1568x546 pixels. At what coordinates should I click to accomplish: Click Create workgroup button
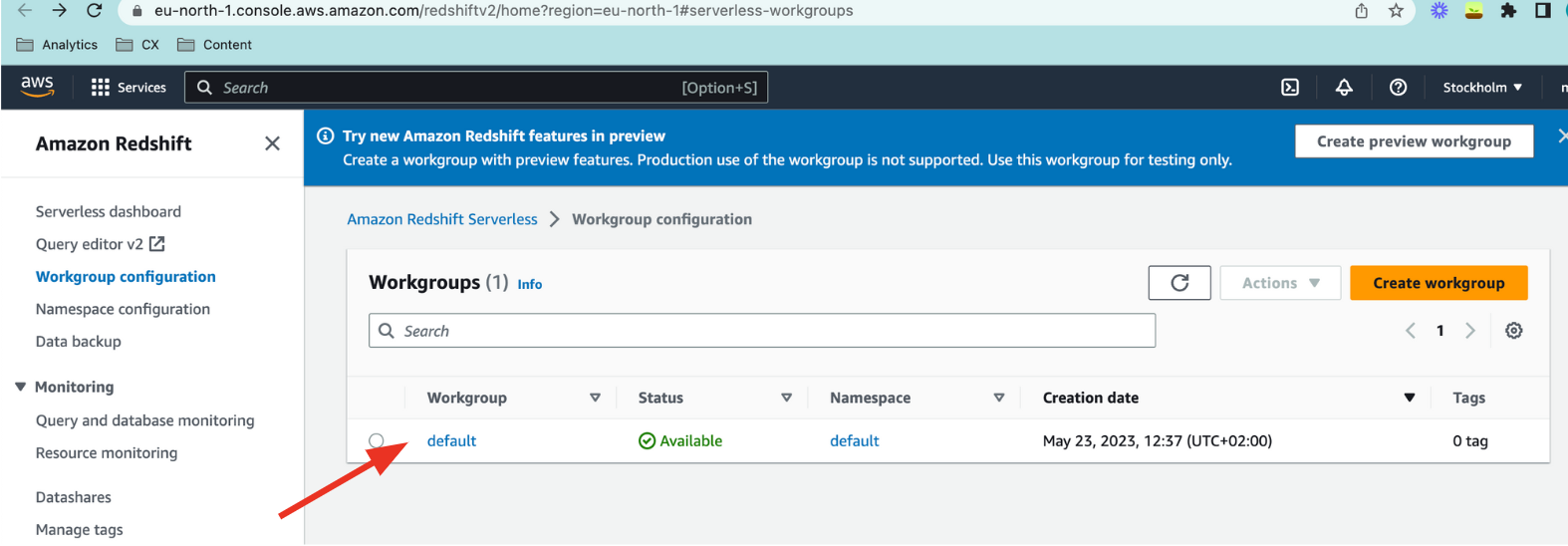[x=1438, y=283]
